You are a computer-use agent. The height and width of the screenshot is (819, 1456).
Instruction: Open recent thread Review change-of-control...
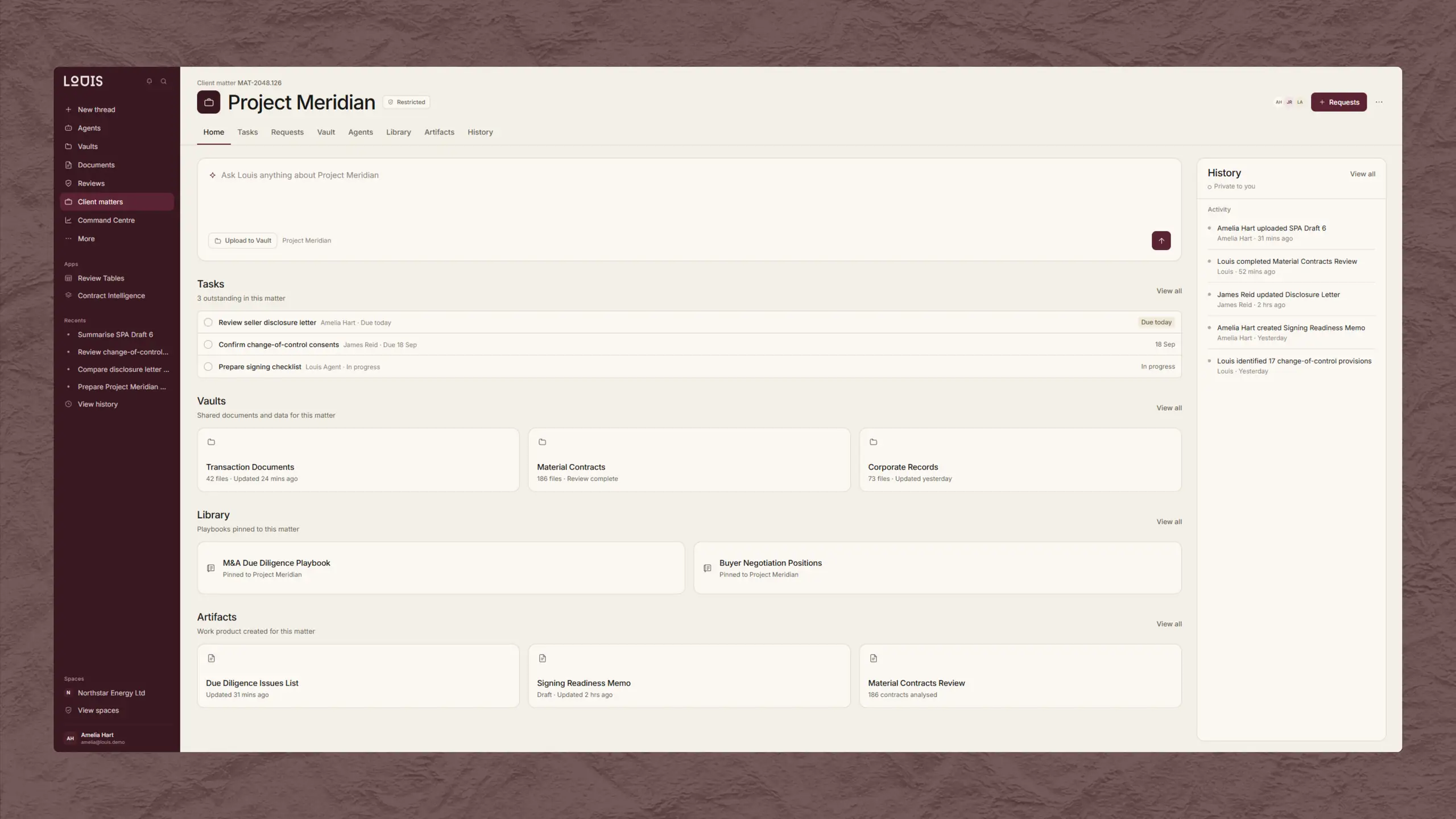click(117, 352)
